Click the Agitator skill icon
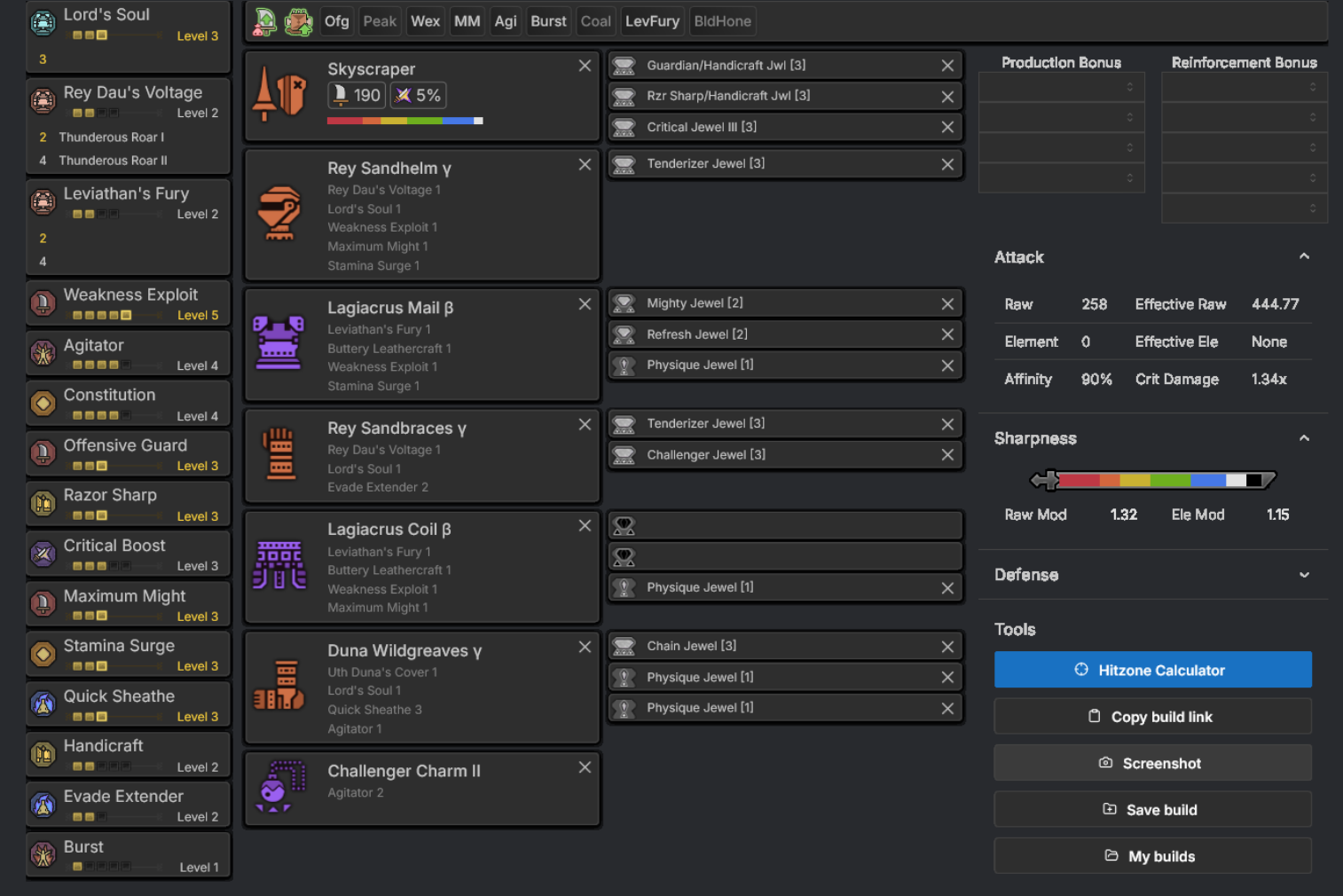1343x896 pixels. 43,353
